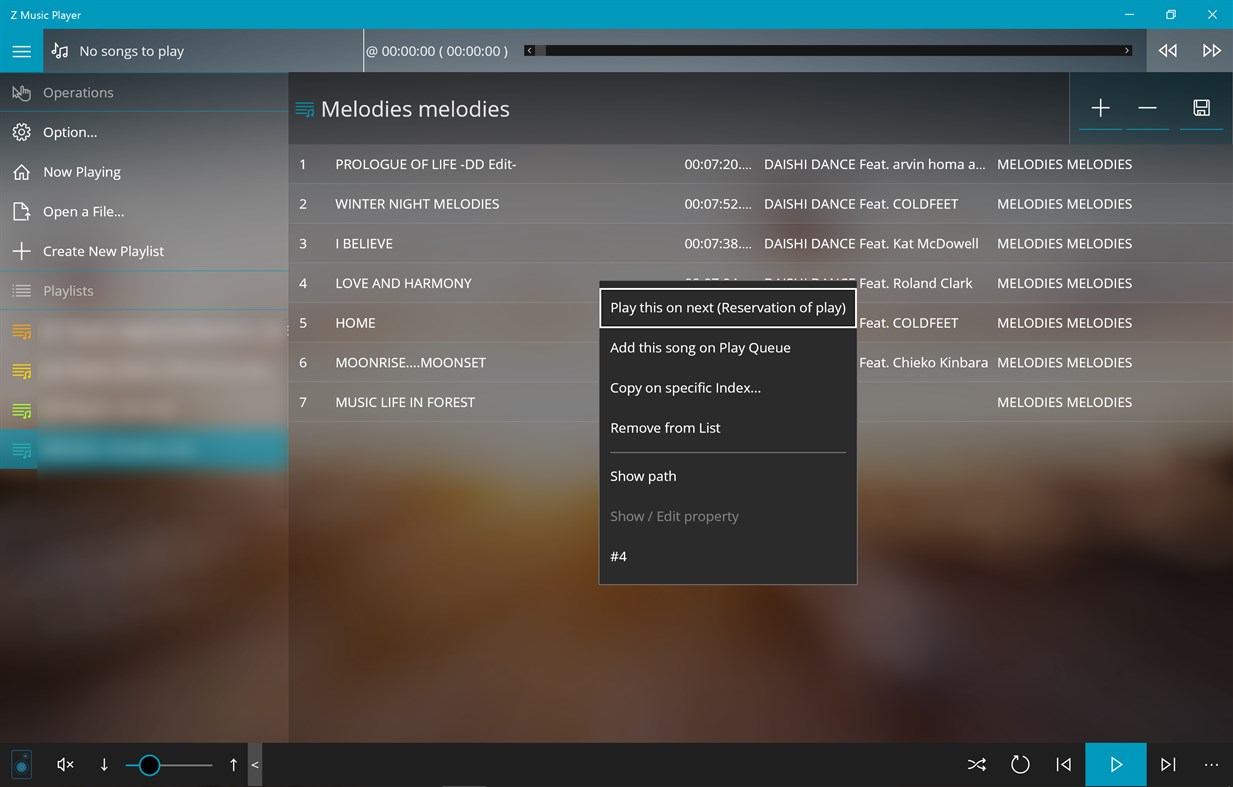
Task: Toggle shuffle playback
Action: pos(976,764)
